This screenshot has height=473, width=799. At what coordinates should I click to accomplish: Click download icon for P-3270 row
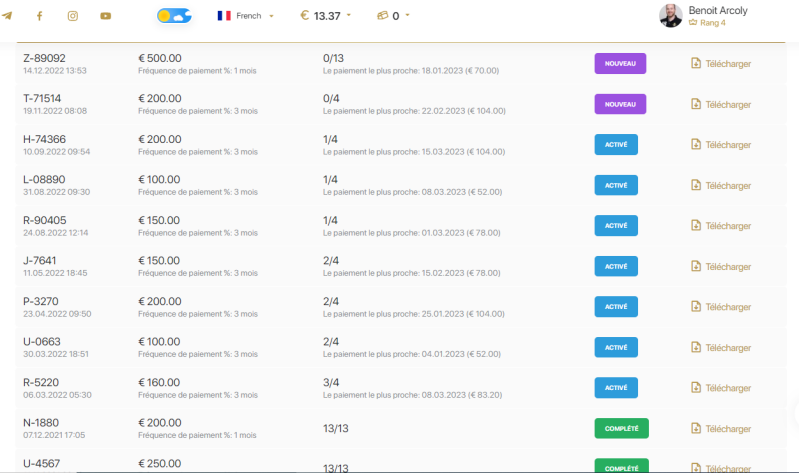pos(696,306)
